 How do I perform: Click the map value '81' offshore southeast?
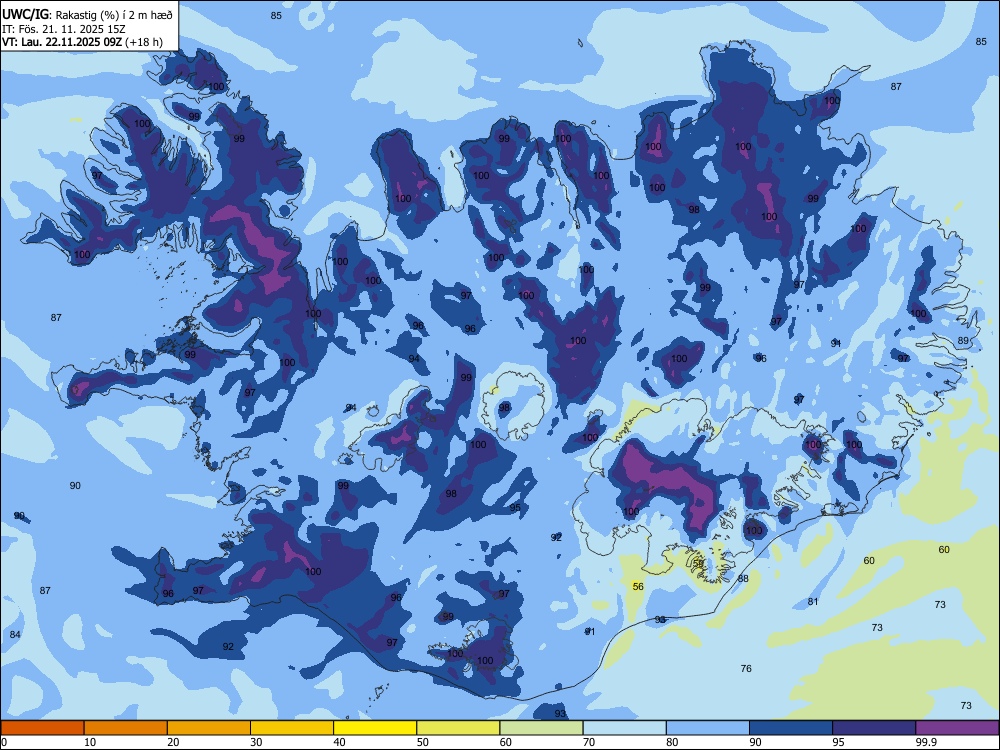click(x=812, y=601)
